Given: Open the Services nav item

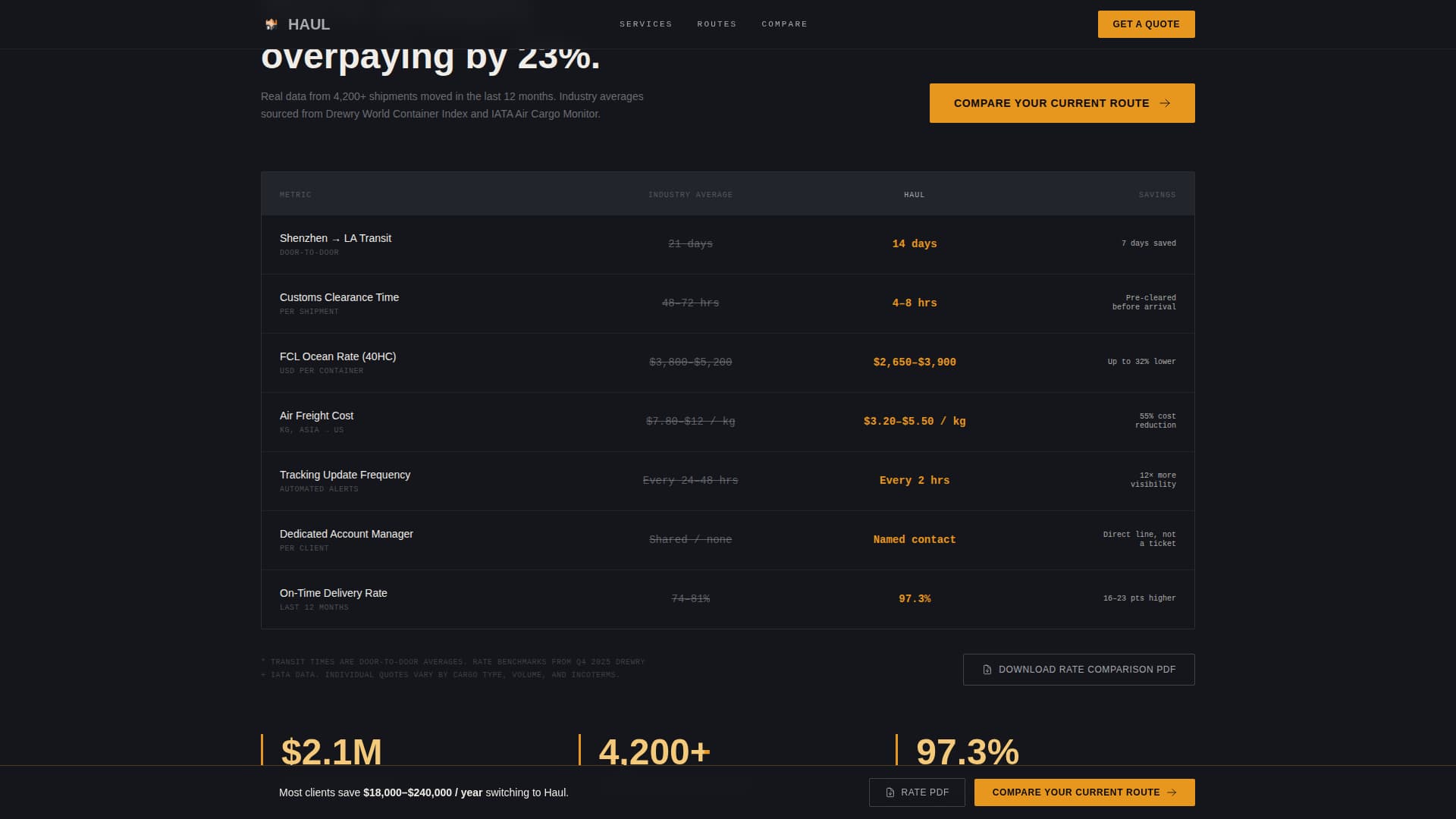Looking at the screenshot, I should [x=645, y=24].
